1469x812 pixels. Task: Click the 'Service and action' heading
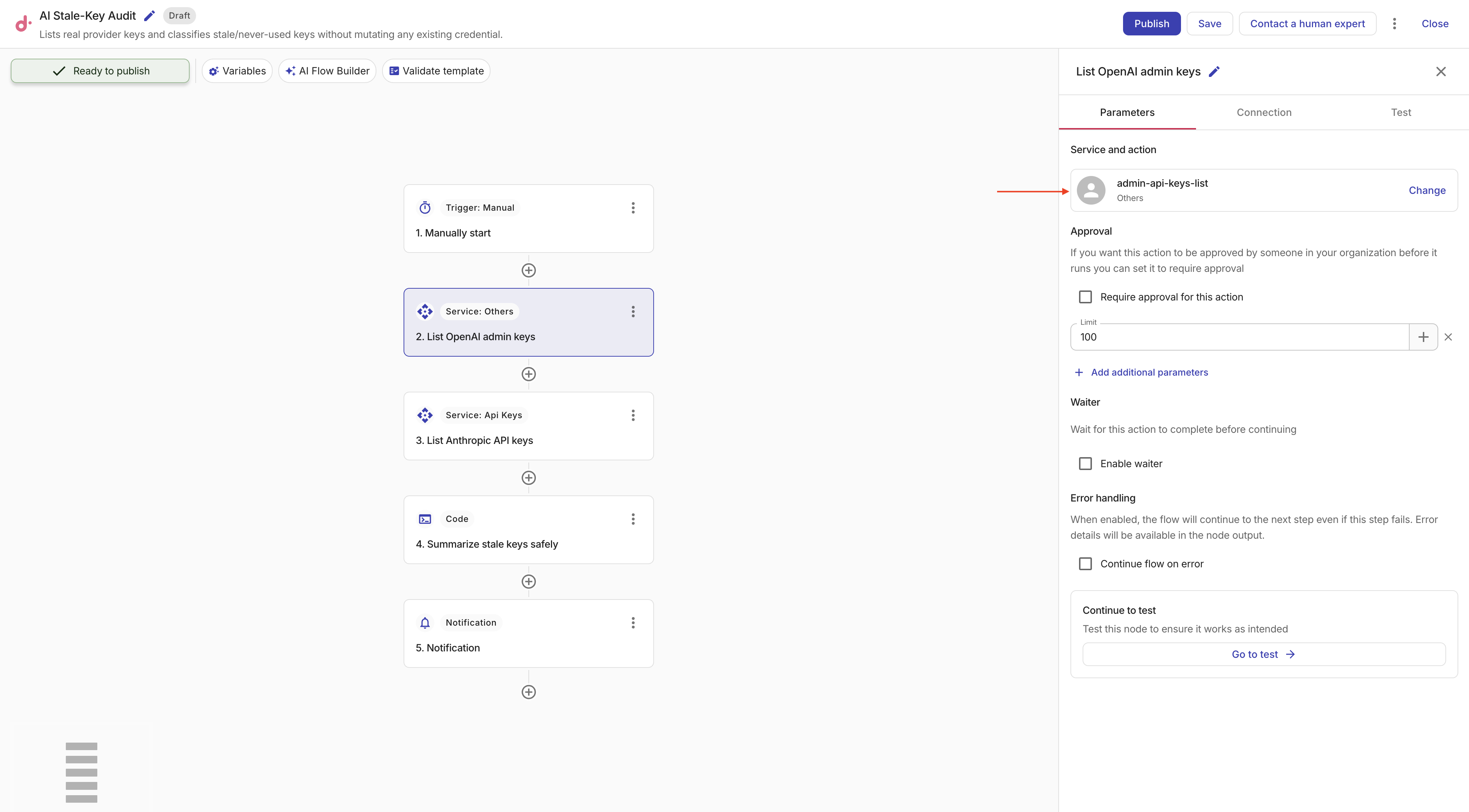point(1113,150)
